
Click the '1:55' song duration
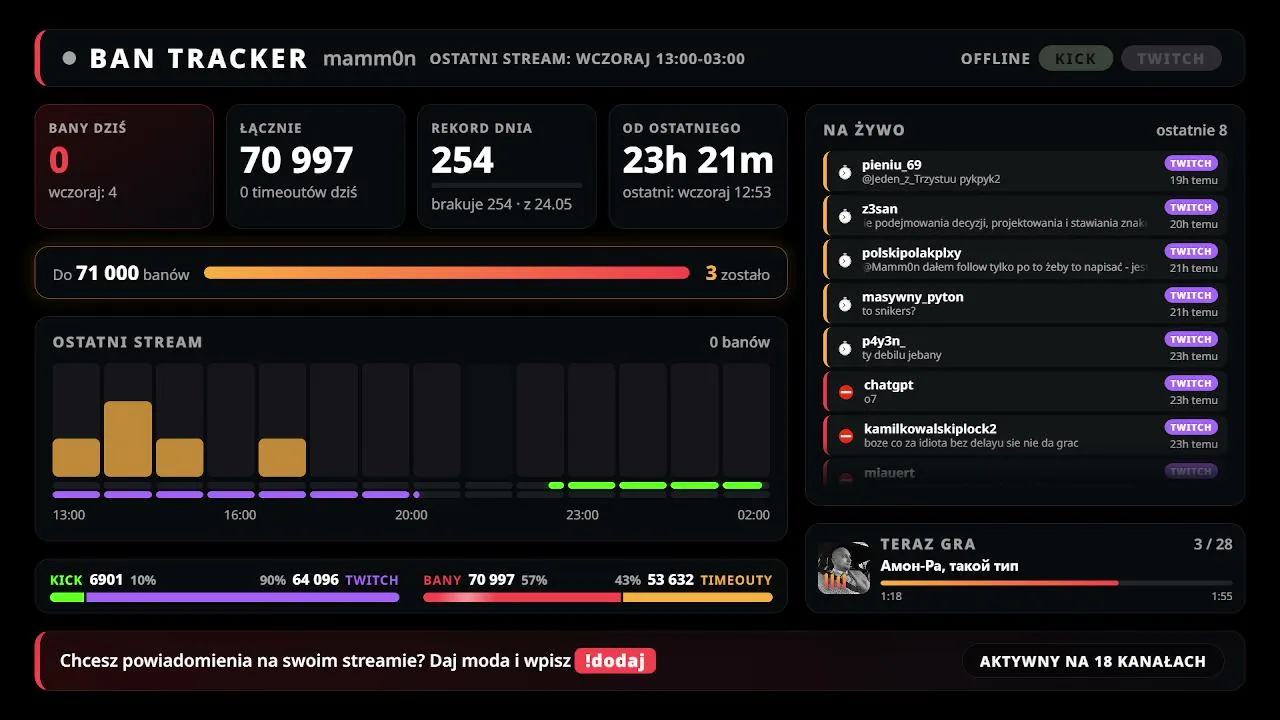tap(1221, 596)
